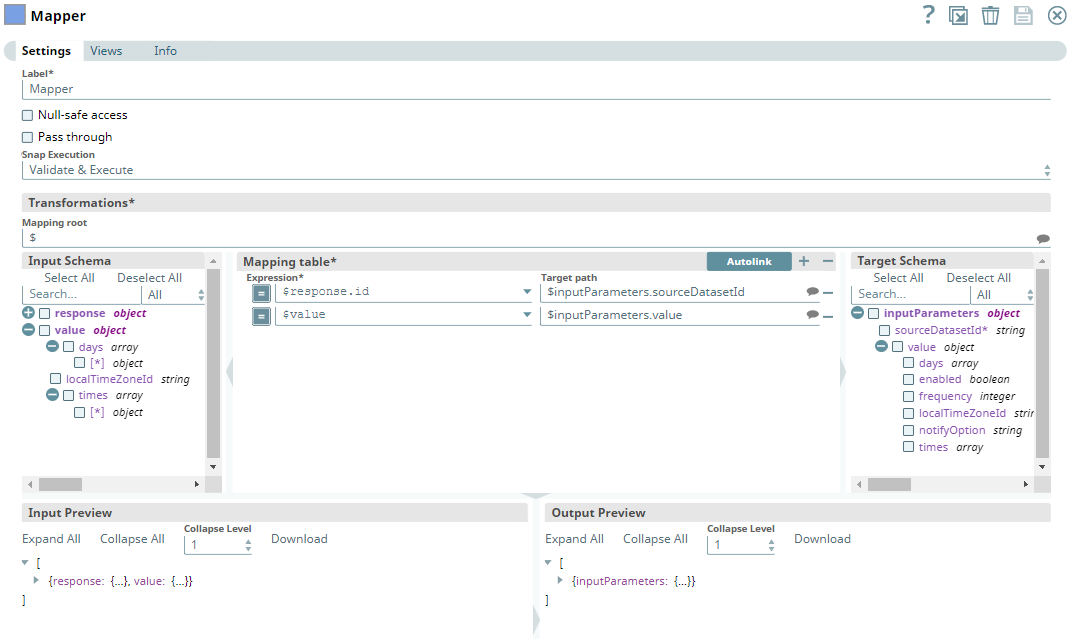The height and width of the screenshot is (639, 1072).
Task: Open the Mapper help icon
Action: [928, 14]
